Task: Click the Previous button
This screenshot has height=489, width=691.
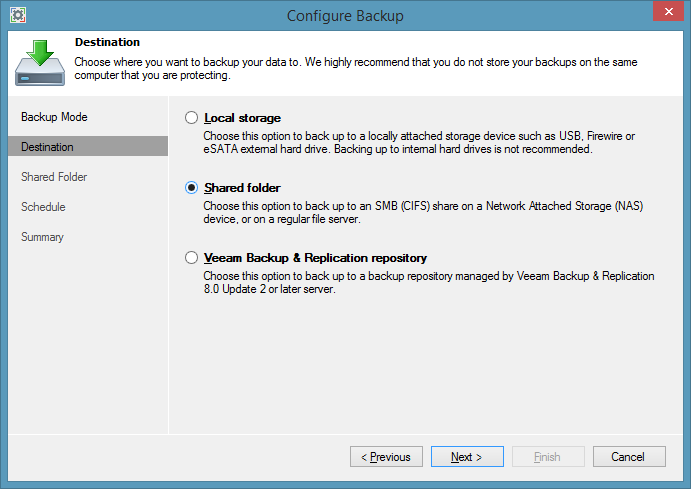Action: coord(386,457)
